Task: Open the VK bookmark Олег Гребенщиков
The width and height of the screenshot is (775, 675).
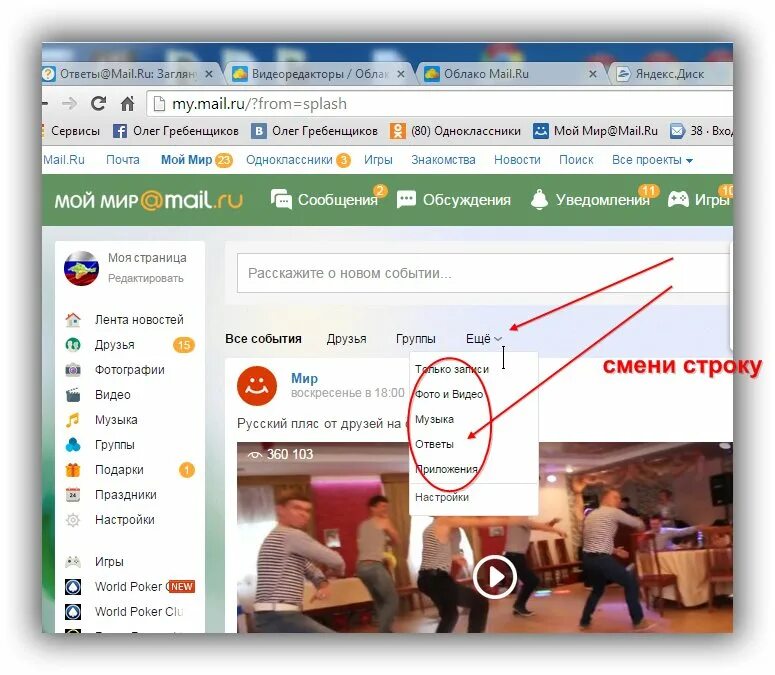Action: (x=315, y=131)
